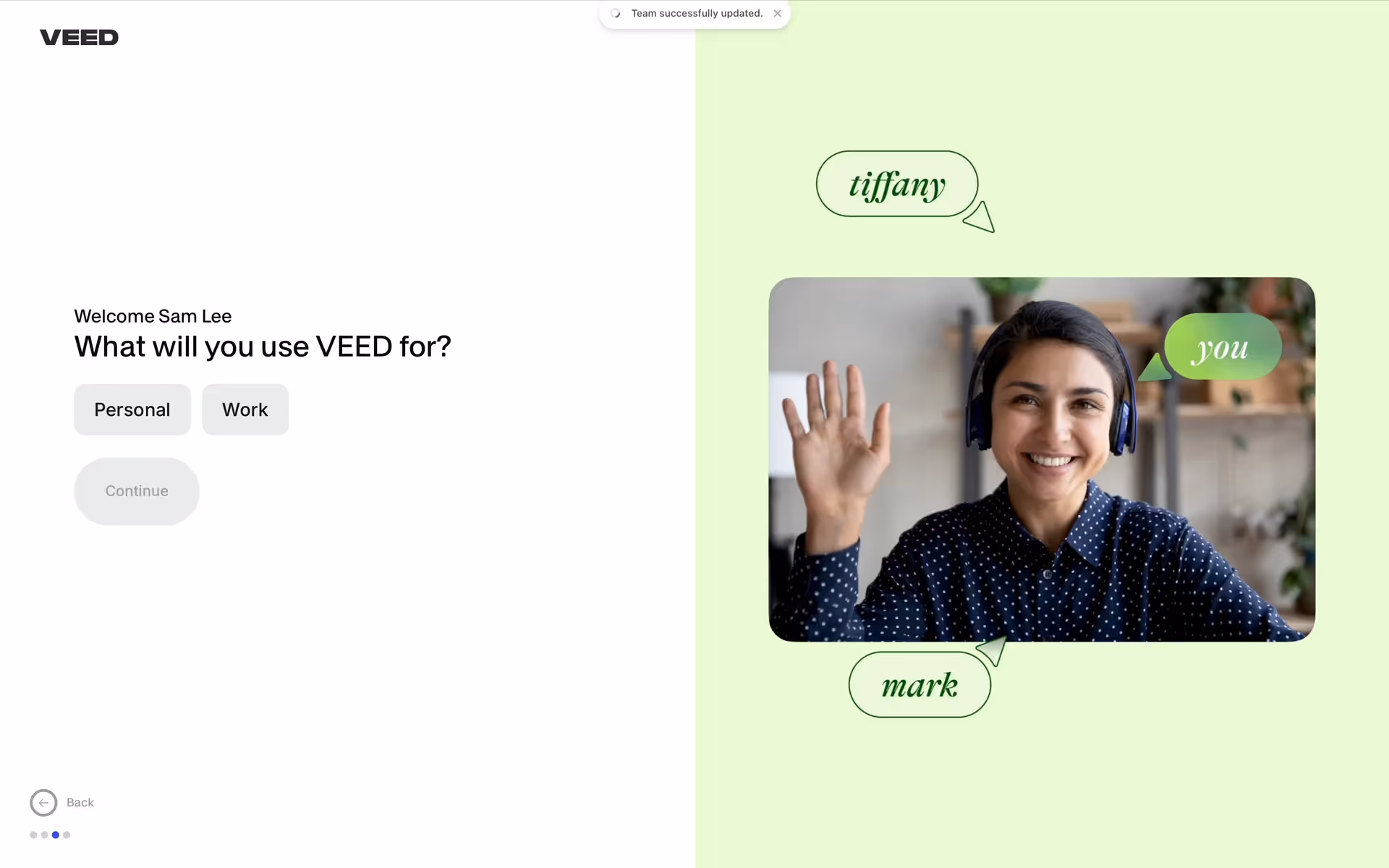1389x868 pixels.
Task: Click the 'Team successfully updated.' message text
Action: click(697, 14)
